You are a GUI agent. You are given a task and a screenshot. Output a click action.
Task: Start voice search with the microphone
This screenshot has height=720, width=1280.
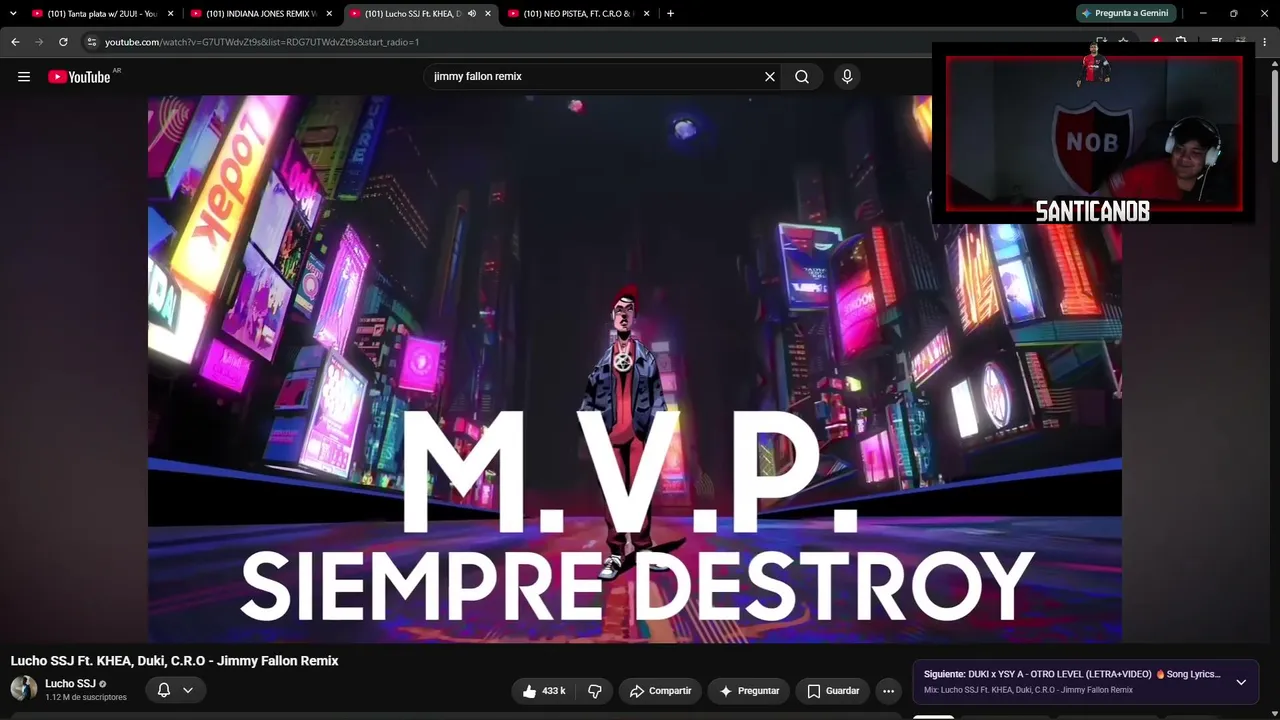847,77
